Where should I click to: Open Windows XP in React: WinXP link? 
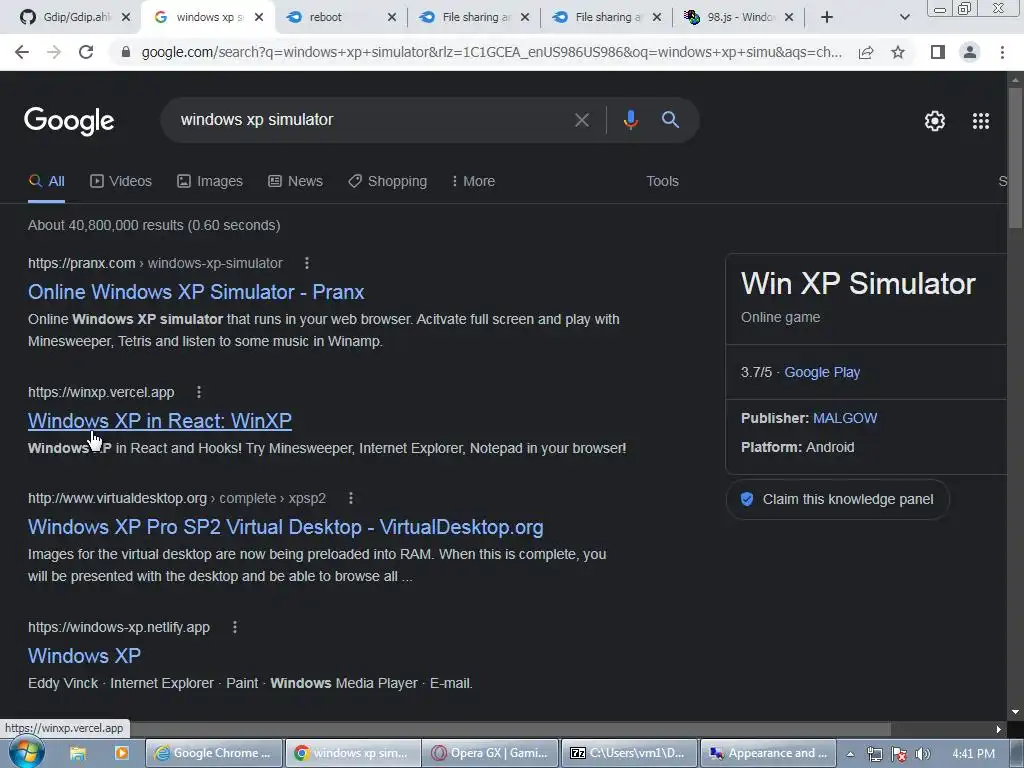click(160, 421)
